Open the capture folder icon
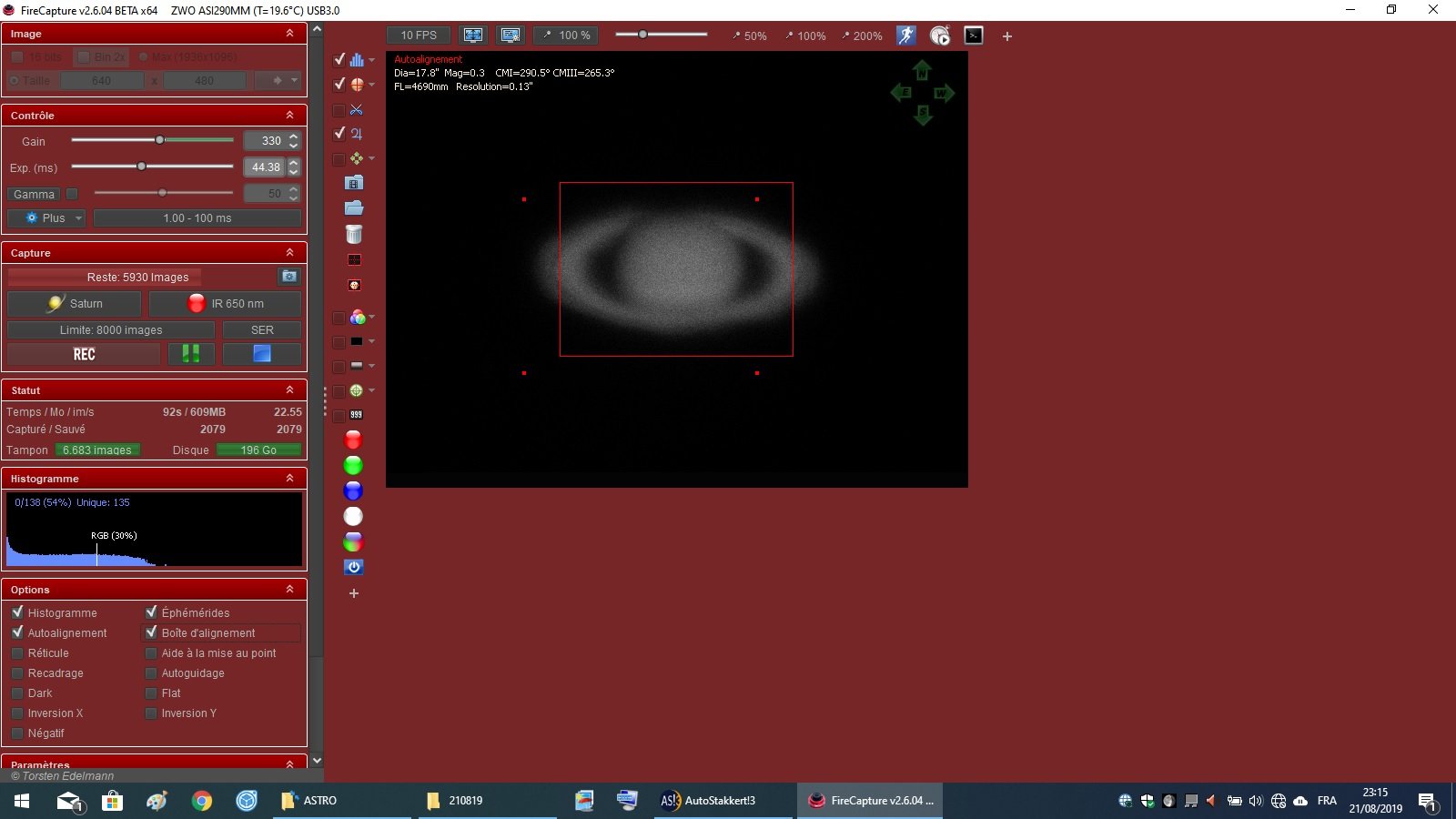1456x819 pixels. pyautogui.click(x=354, y=208)
